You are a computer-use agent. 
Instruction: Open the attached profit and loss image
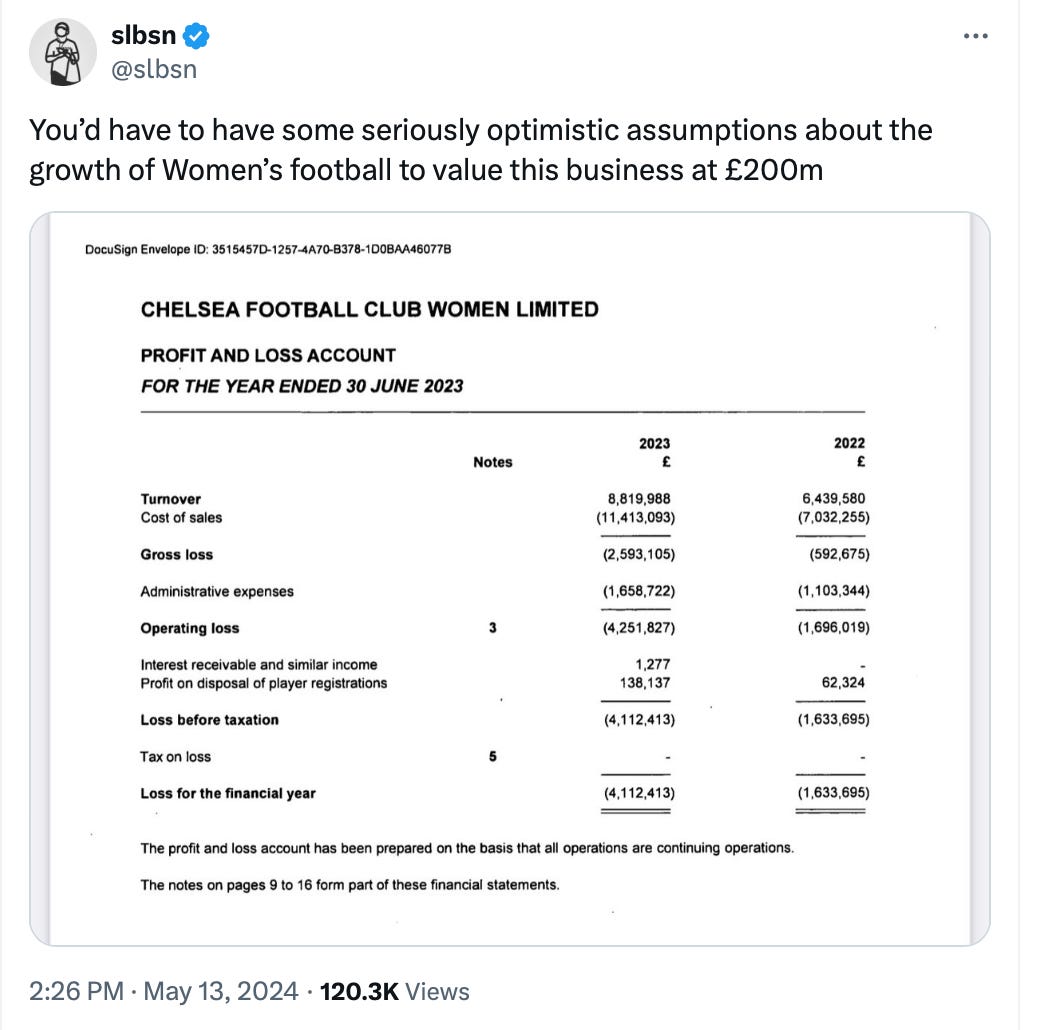pos(510,579)
